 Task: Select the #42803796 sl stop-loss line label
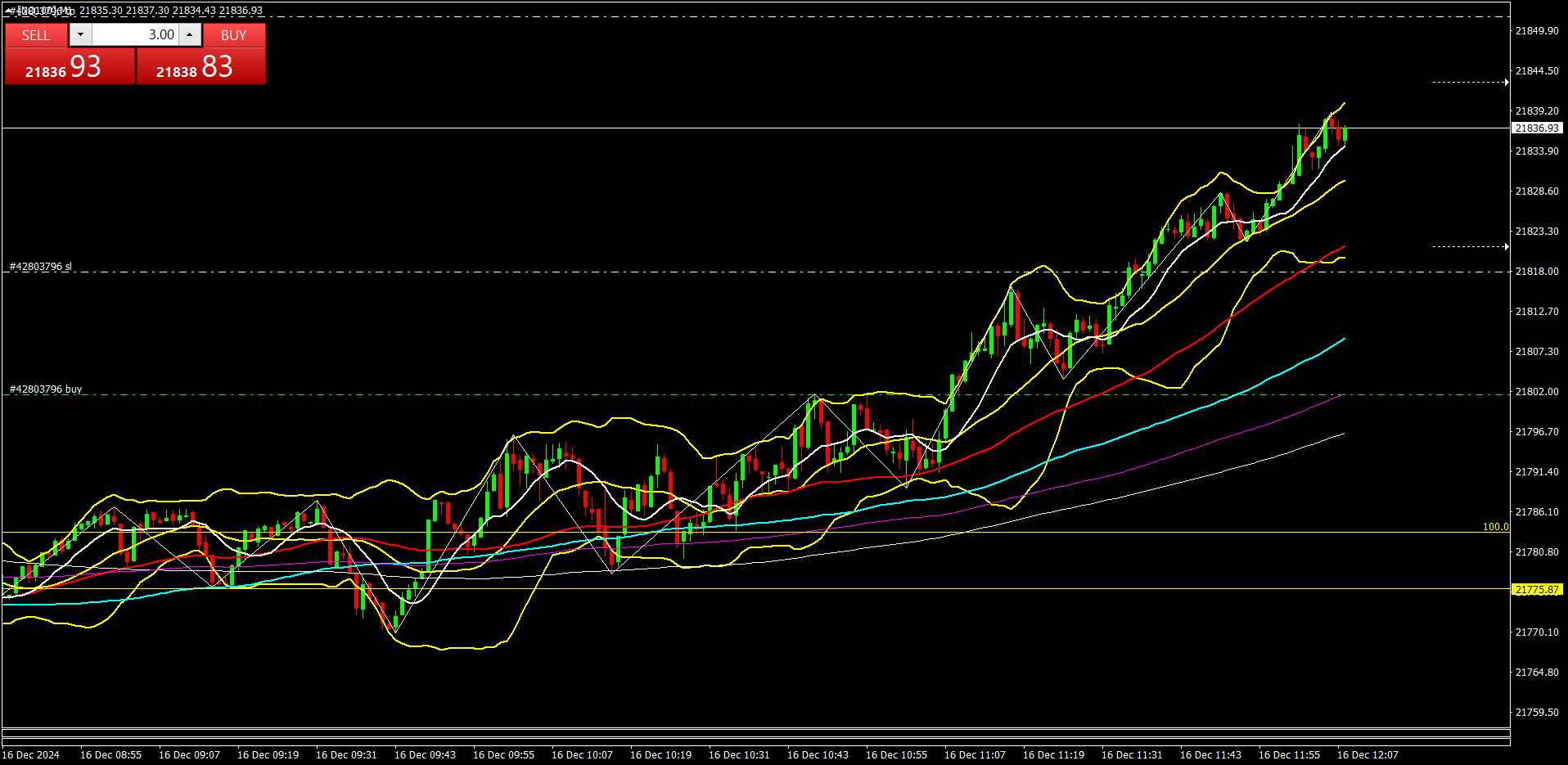tap(41, 267)
